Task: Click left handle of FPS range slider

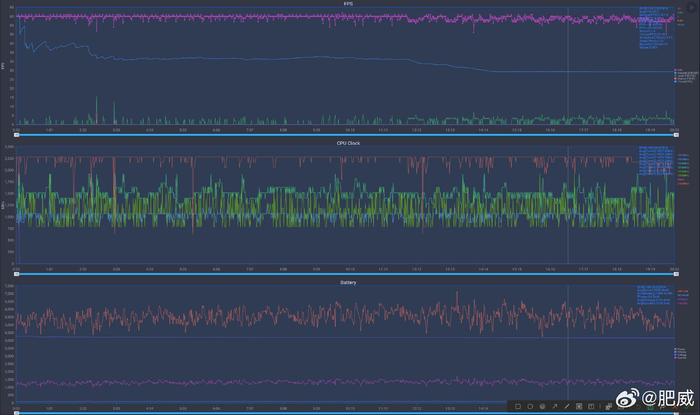Action: pyautogui.click(x=17, y=135)
